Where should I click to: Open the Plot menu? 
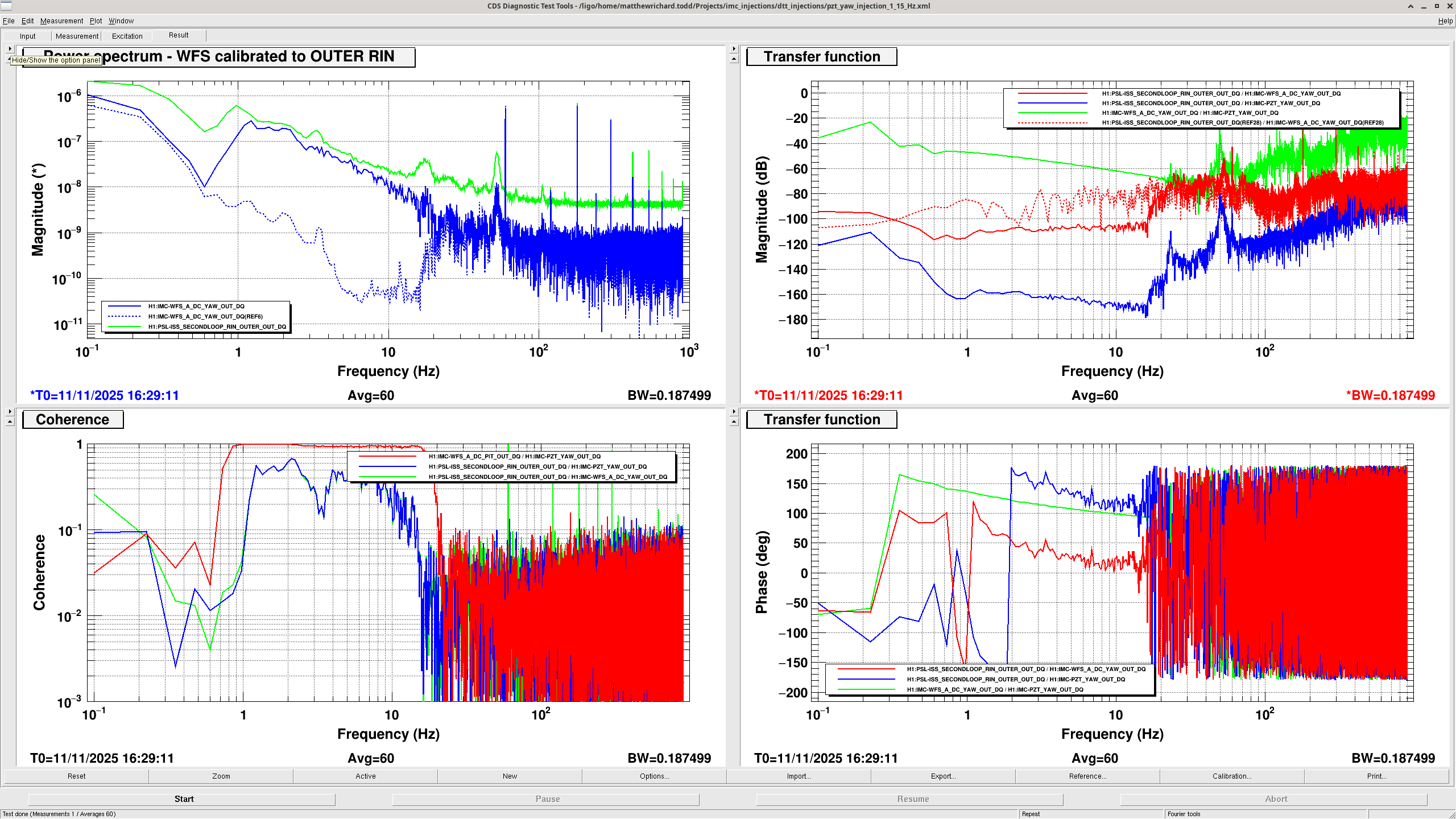96,21
